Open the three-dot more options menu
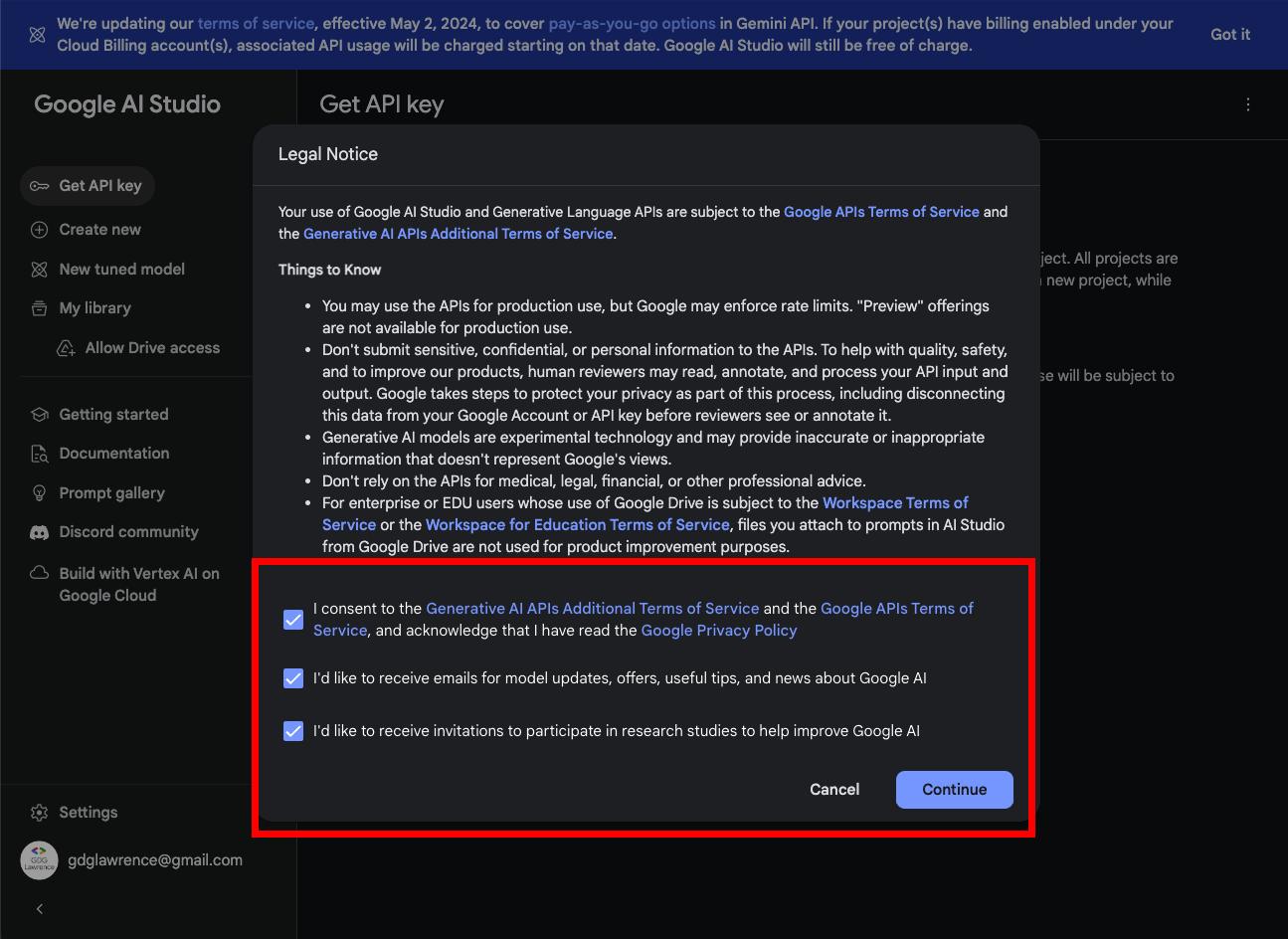1288x939 pixels. 1247,104
